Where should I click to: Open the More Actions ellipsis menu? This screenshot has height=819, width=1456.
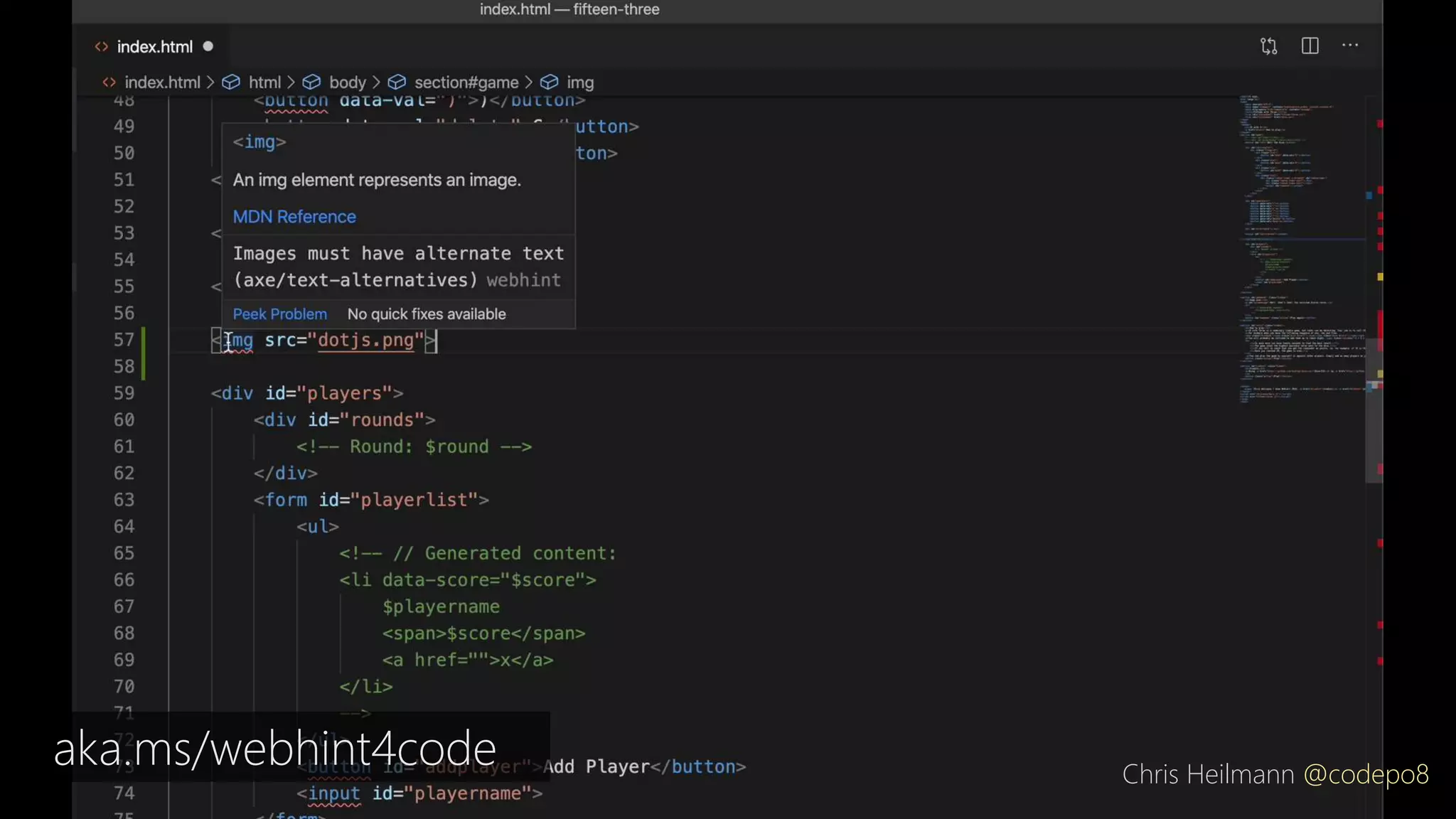pos(1349,46)
